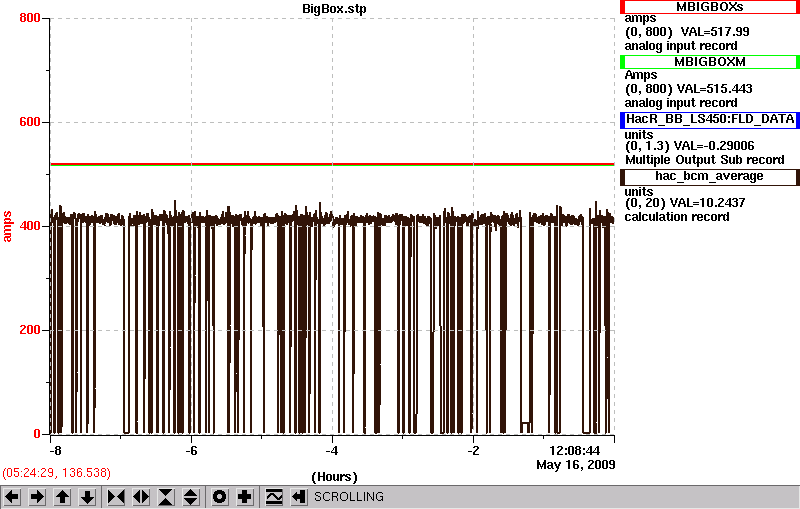Click the BigBox.stp graph title
This screenshot has height=509, width=800.
(334, 9)
